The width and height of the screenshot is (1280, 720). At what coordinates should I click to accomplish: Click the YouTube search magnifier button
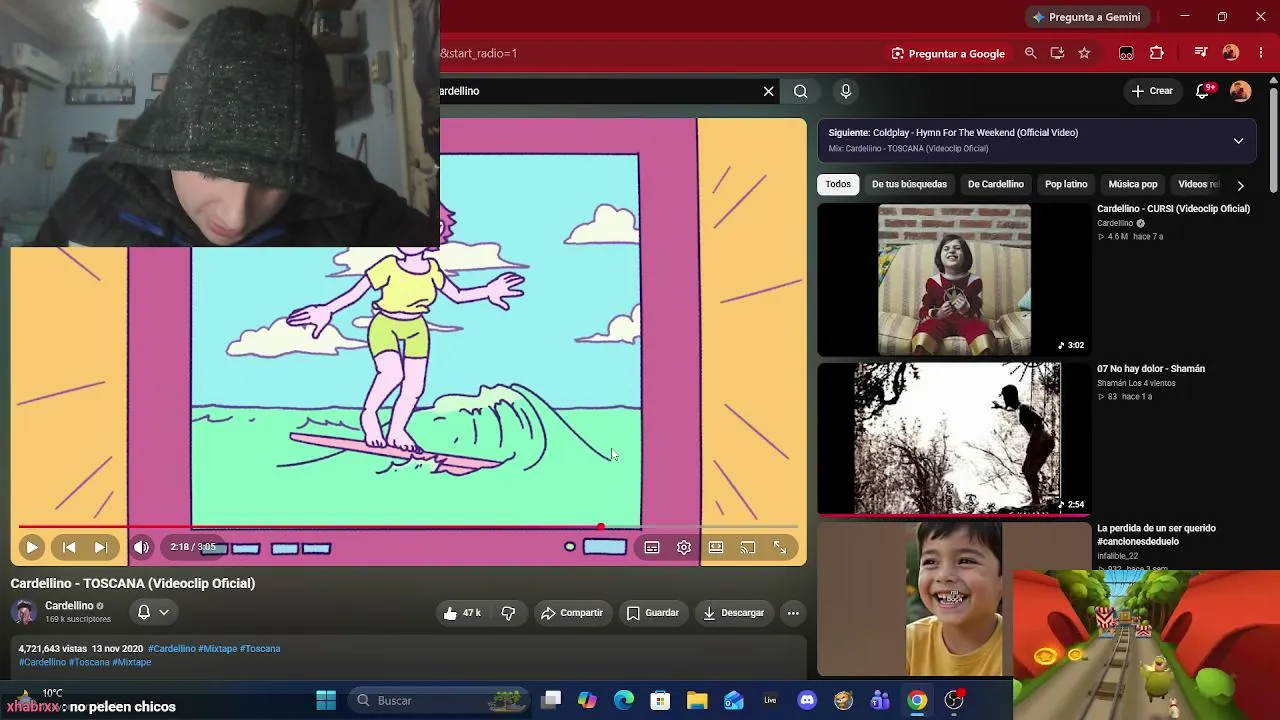(x=800, y=91)
